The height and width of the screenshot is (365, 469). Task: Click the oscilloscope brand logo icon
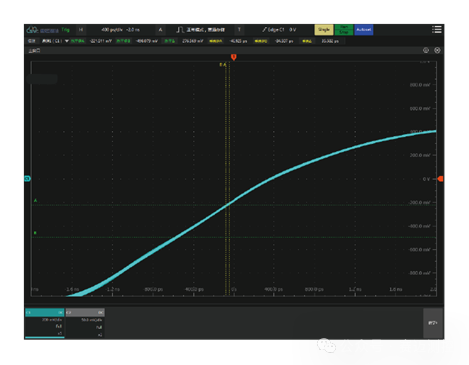coord(32,30)
